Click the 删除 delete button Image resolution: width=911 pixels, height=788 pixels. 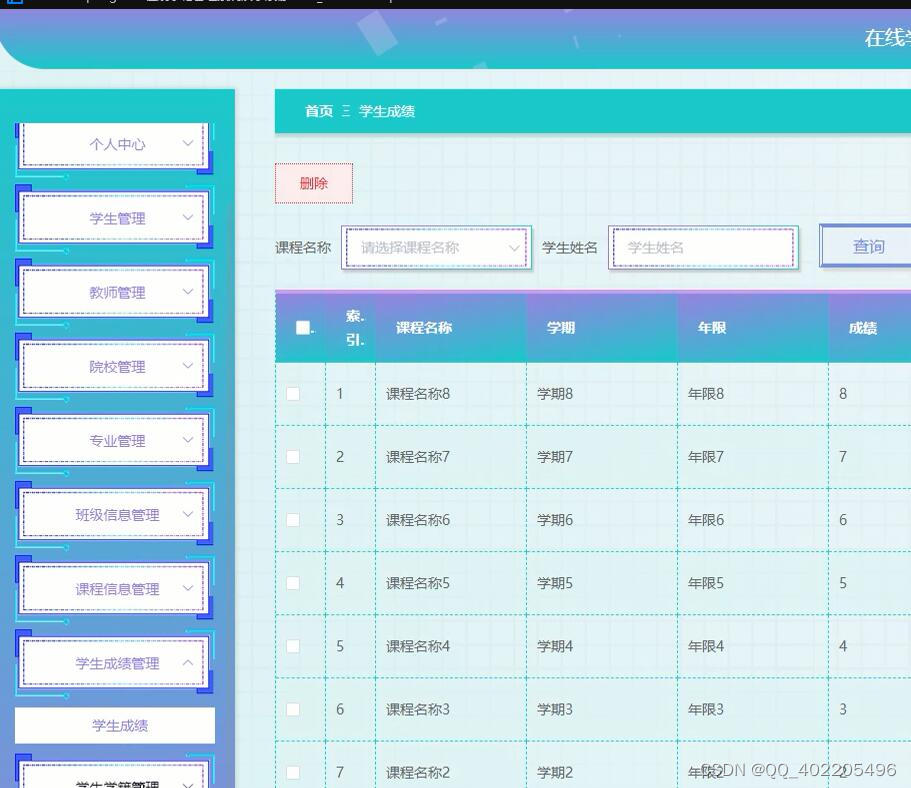point(313,183)
